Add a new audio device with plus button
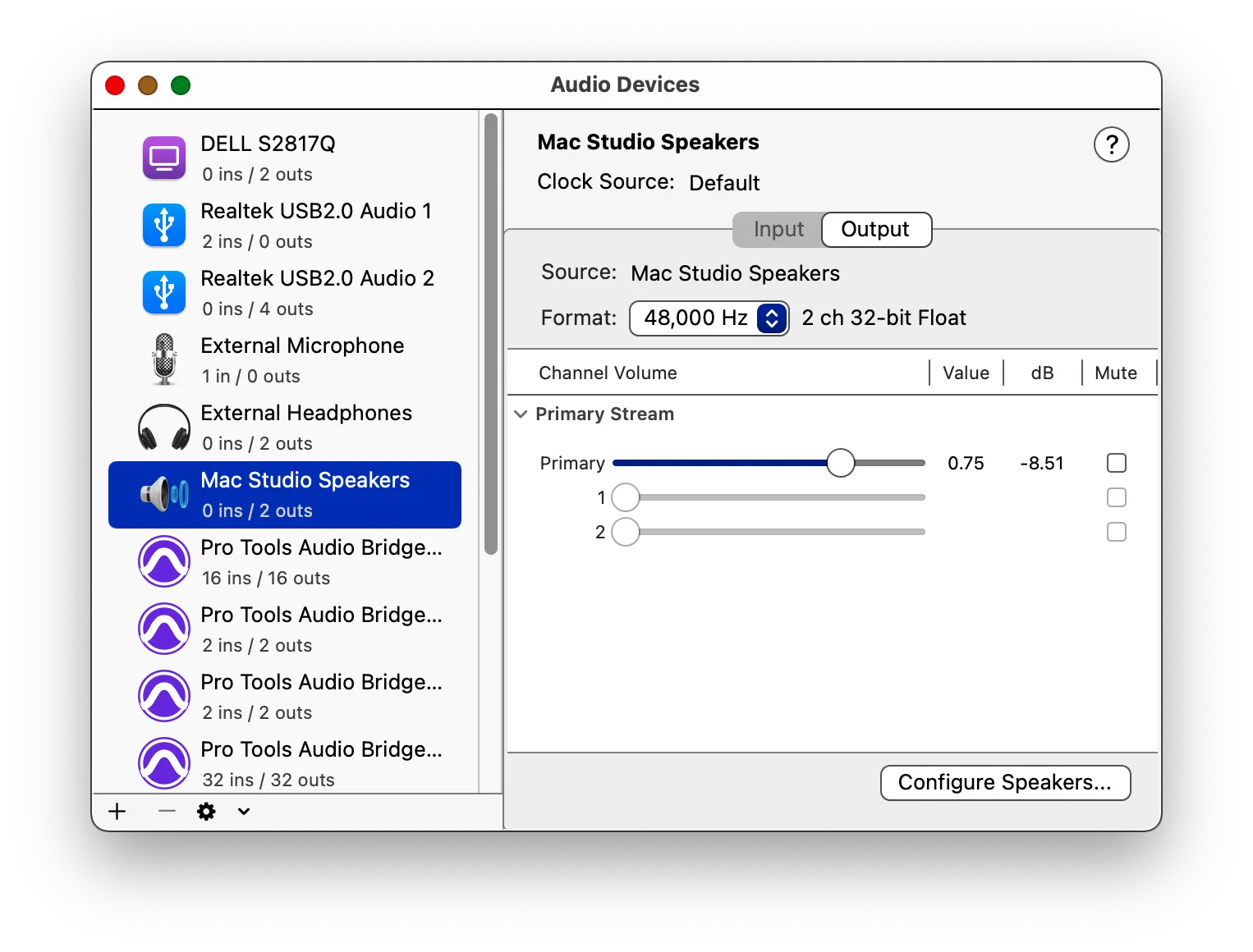This screenshot has height=952, width=1253. click(x=117, y=811)
